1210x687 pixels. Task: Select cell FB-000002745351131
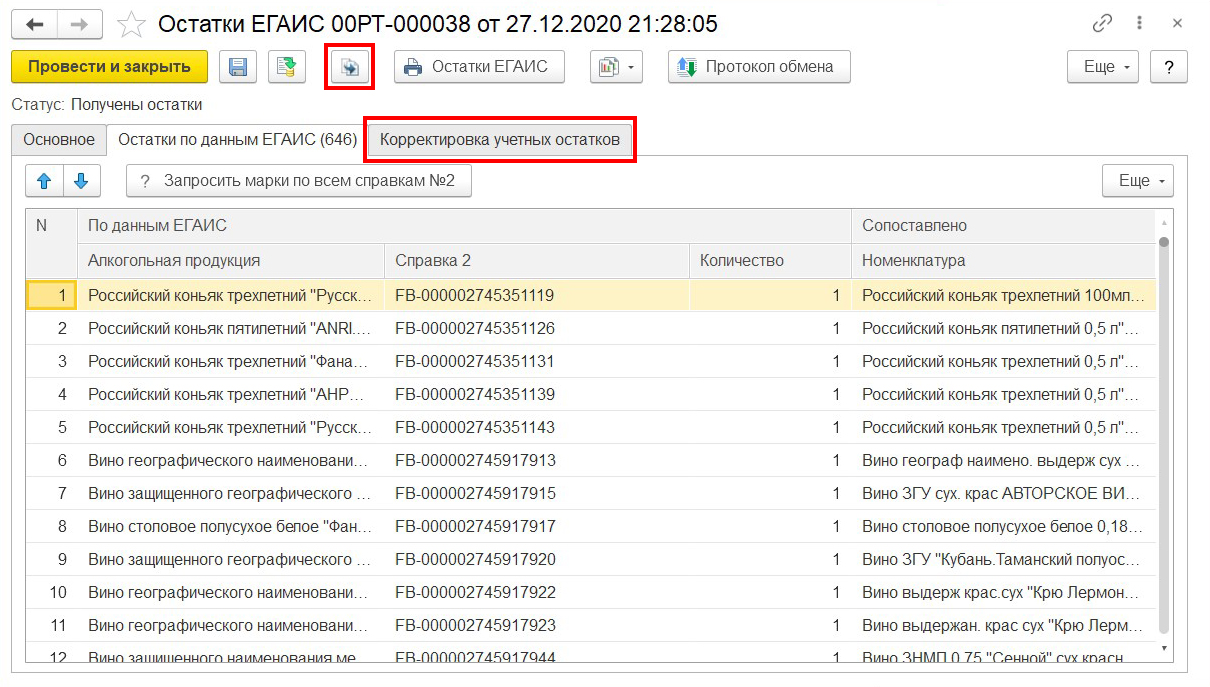537,361
